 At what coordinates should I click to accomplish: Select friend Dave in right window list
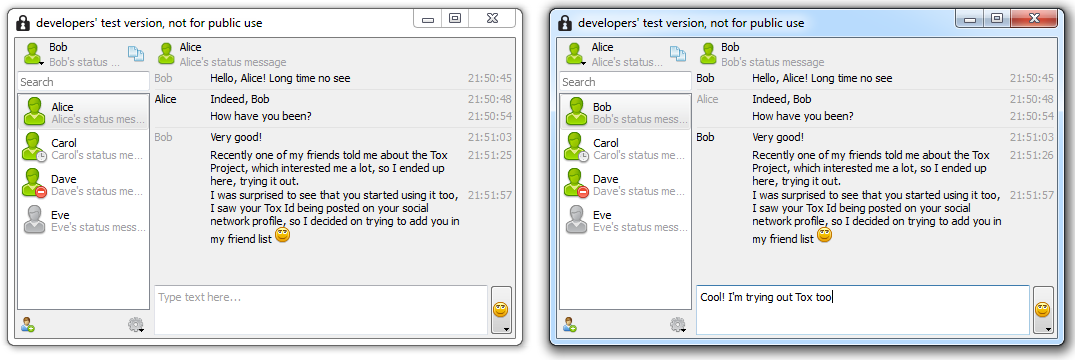pyautogui.click(x=625, y=184)
